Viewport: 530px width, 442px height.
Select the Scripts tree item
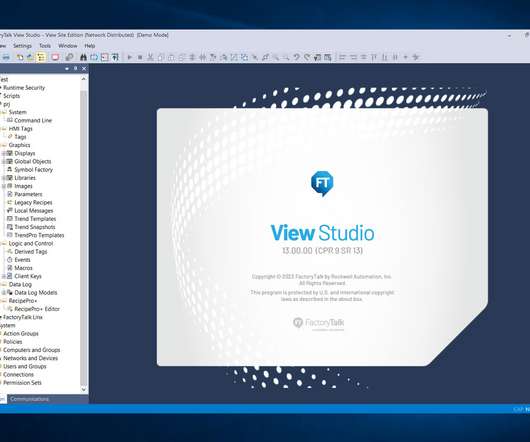click(x=11, y=96)
